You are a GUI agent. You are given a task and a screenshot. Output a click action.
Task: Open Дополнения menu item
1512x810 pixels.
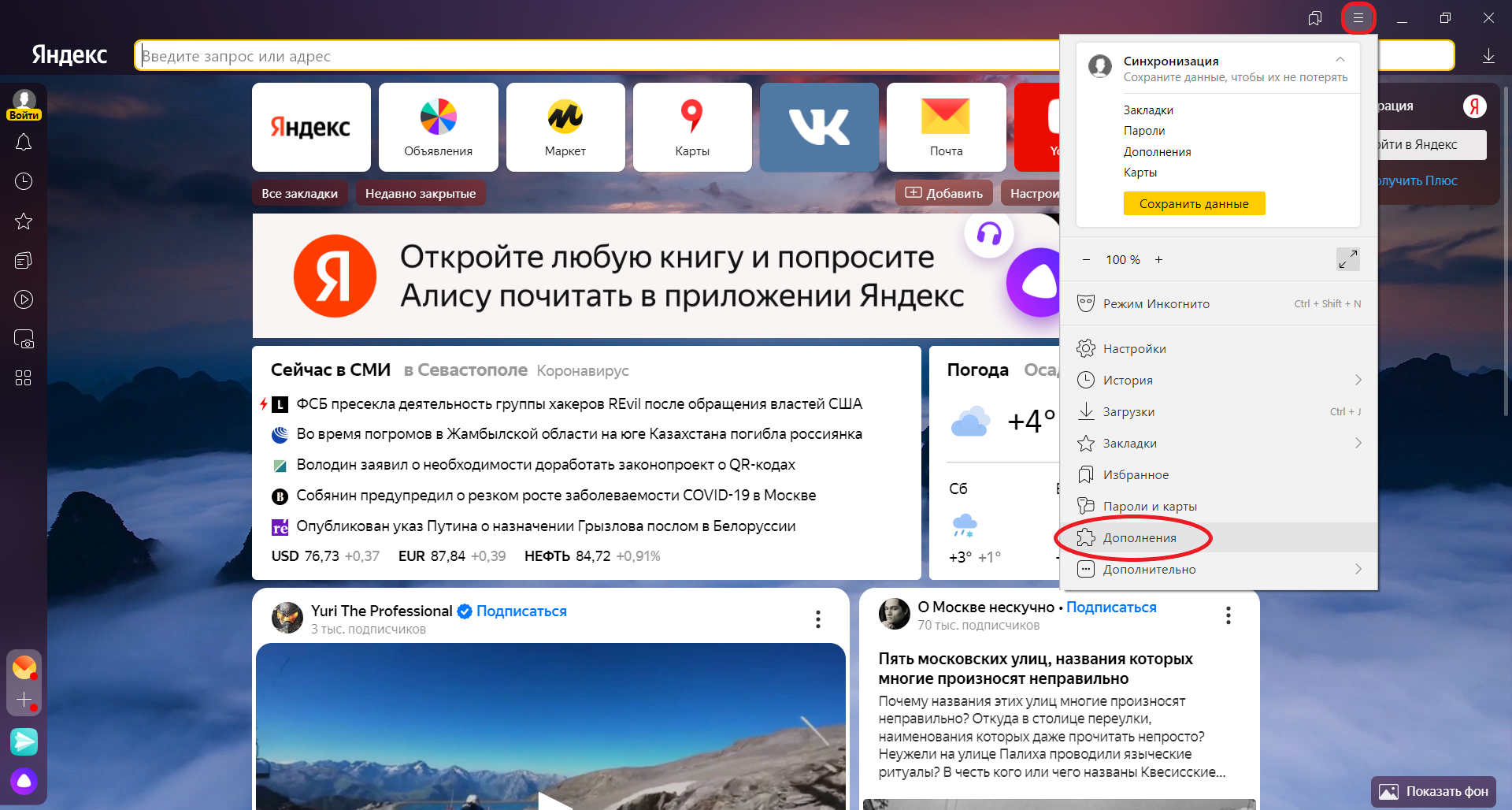pos(1218,537)
